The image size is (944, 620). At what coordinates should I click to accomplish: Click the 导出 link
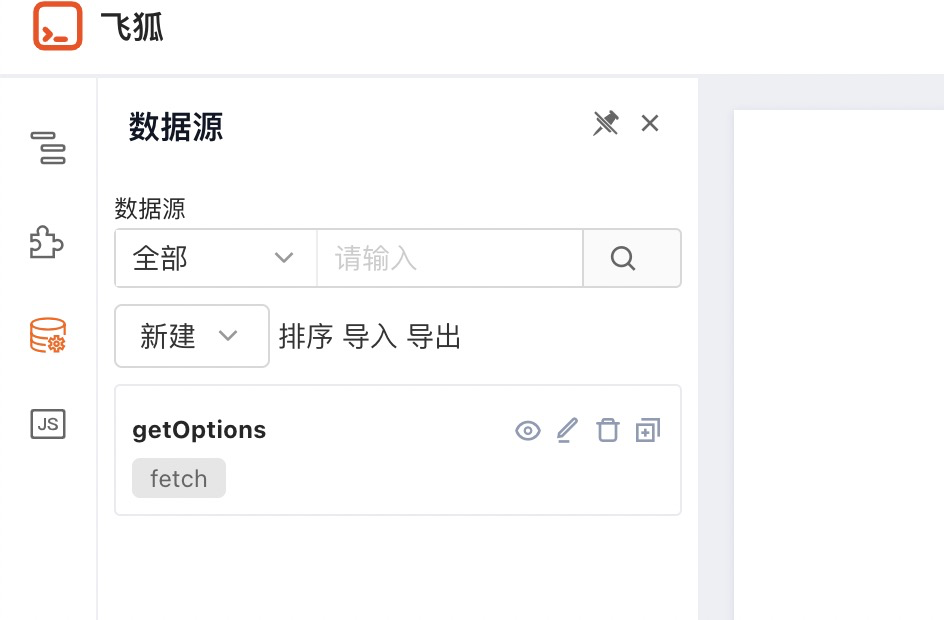(437, 337)
